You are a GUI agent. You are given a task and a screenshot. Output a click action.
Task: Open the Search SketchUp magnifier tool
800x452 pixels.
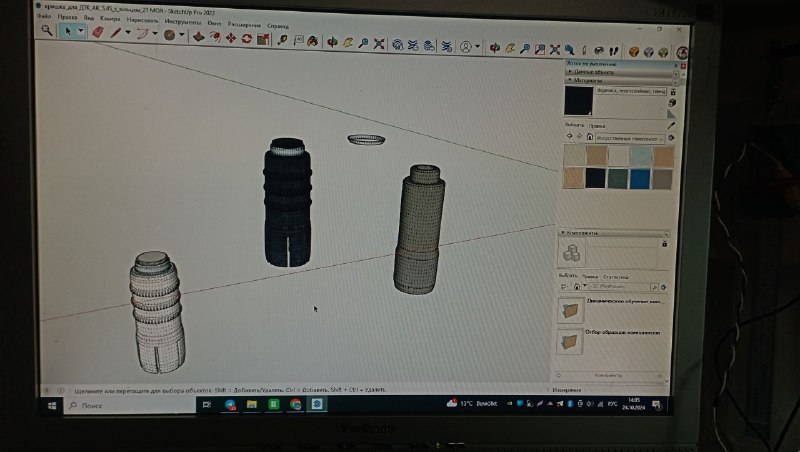coord(46,31)
